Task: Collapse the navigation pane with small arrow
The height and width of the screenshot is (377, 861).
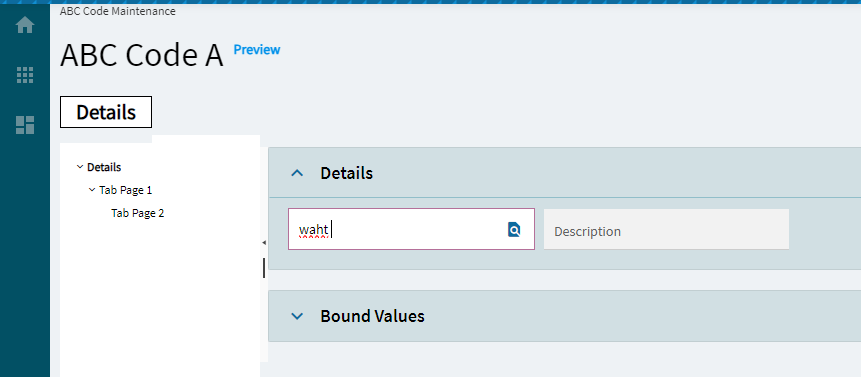Action: pos(264,243)
